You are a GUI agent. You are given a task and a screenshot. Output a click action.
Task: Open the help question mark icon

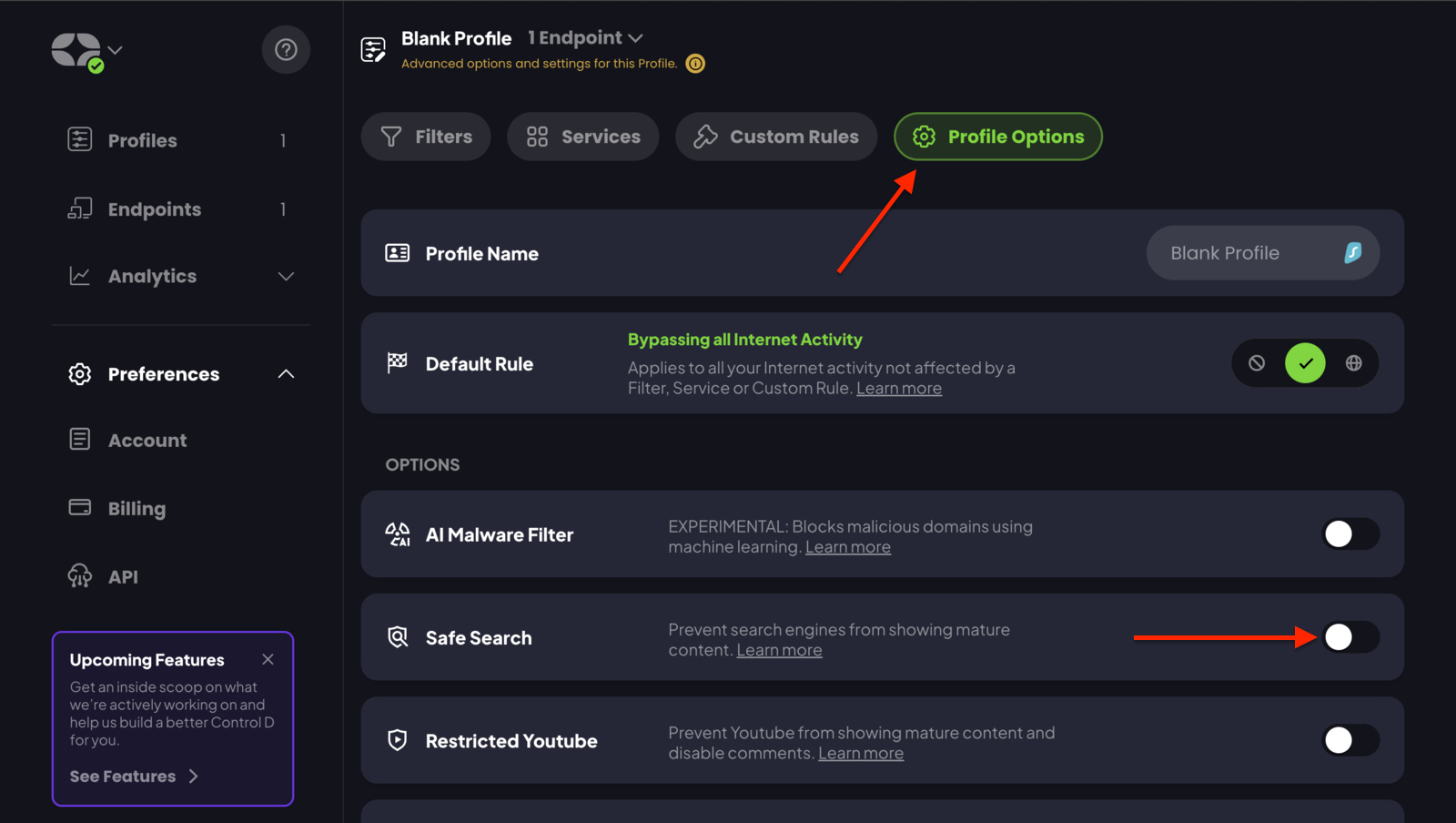[286, 50]
